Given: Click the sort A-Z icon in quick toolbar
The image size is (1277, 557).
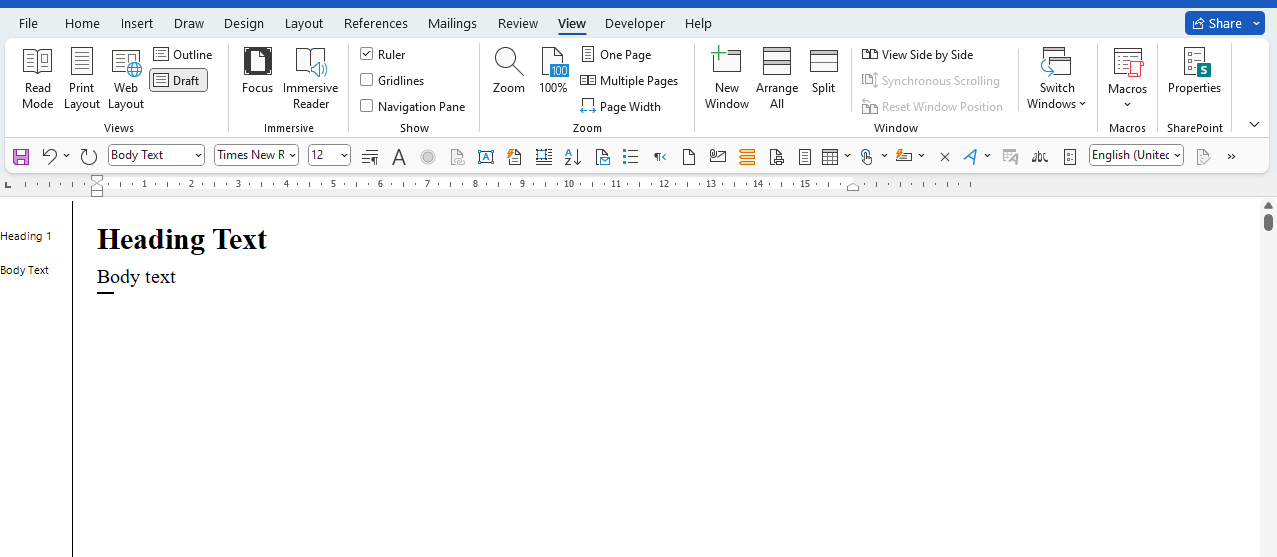Looking at the screenshot, I should (x=573, y=156).
